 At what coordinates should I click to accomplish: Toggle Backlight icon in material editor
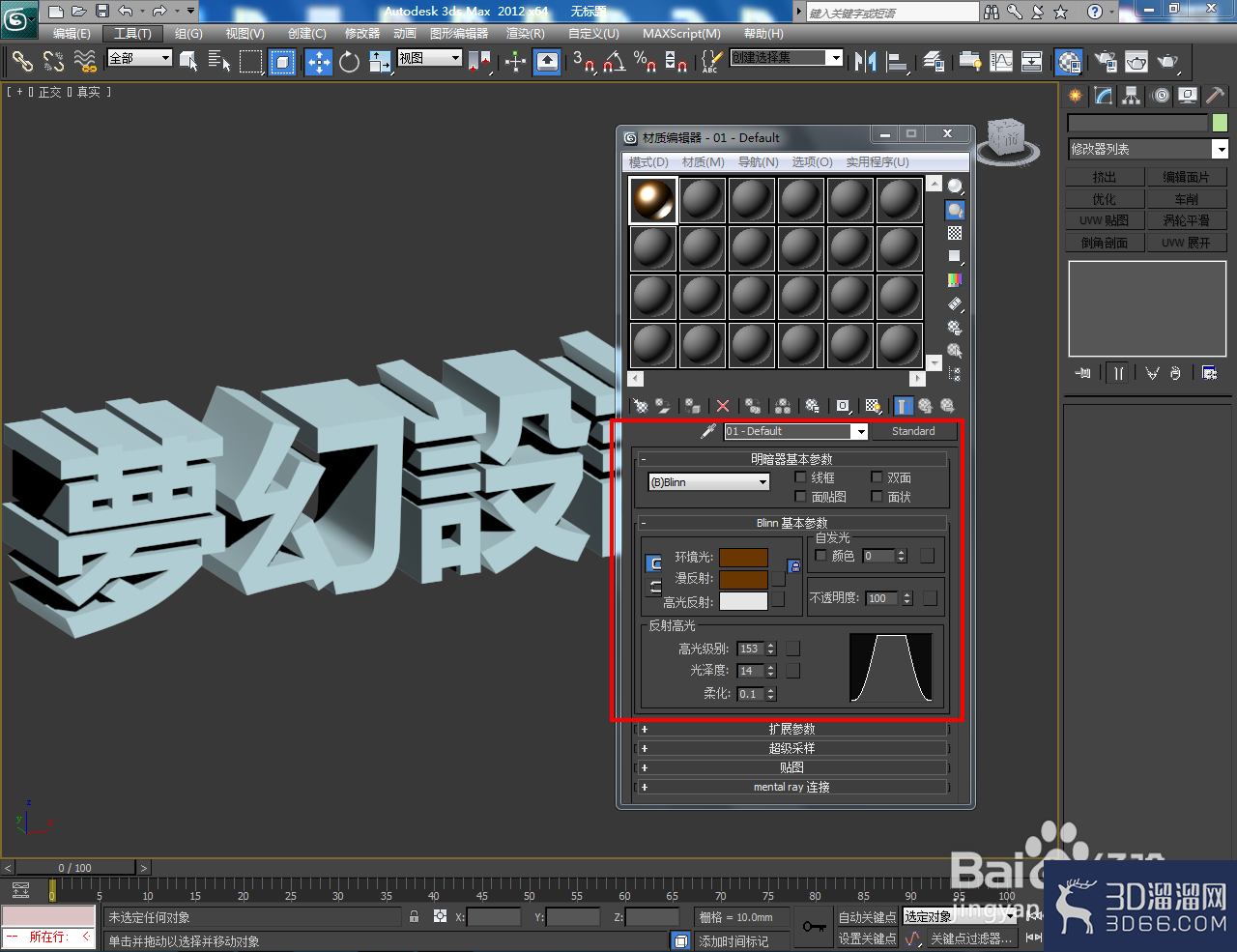(955, 210)
